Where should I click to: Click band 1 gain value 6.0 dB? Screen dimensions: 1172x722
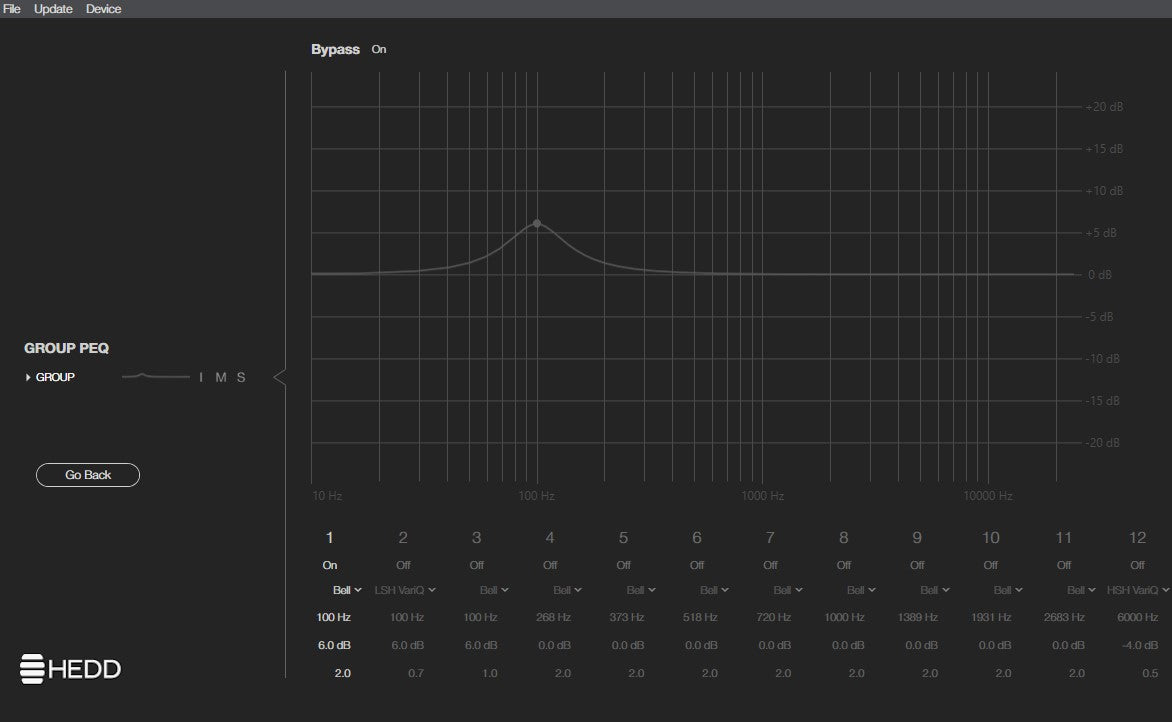coord(334,645)
